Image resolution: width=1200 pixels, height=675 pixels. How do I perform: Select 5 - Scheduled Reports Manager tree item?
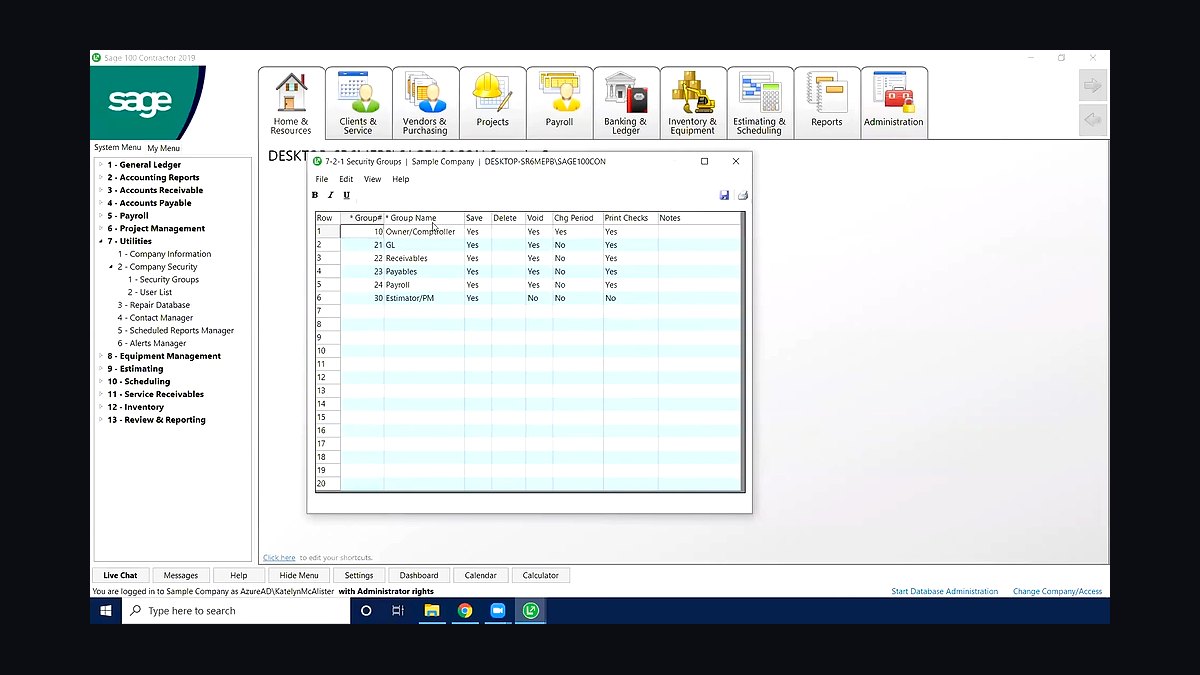pos(176,331)
